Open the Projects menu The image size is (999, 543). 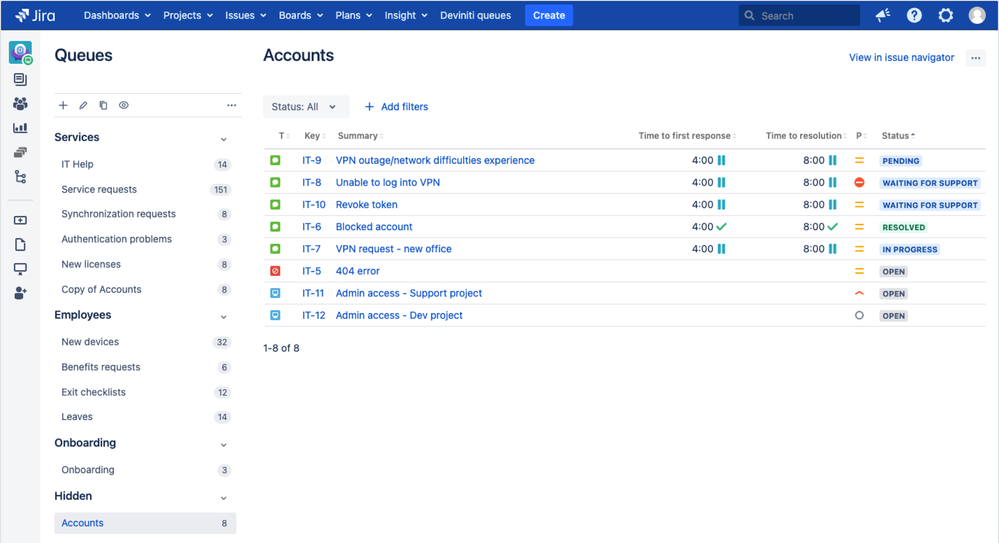(188, 15)
